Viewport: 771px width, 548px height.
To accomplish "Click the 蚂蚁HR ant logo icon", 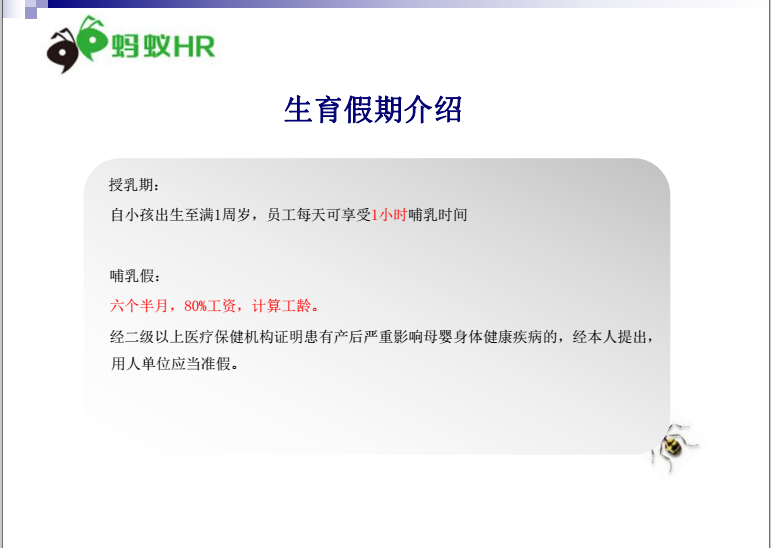I will tap(77, 44).
